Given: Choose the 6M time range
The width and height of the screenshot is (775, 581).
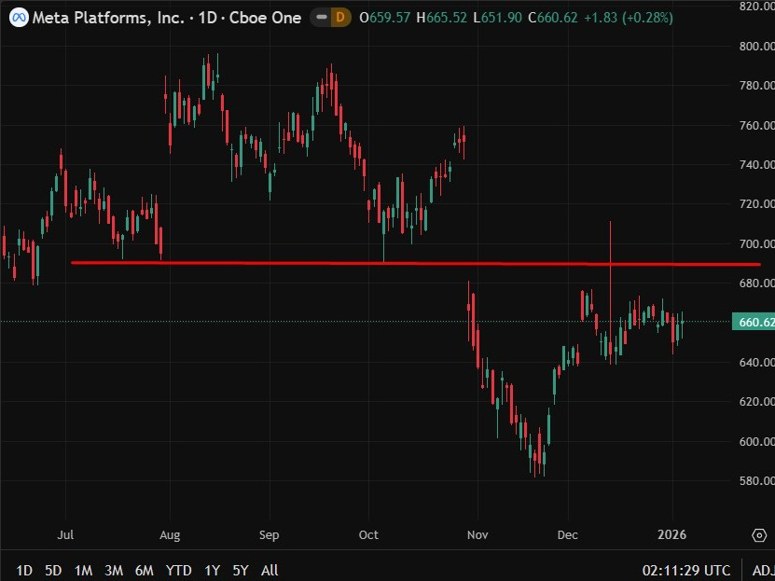Looking at the screenshot, I should pyautogui.click(x=145, y=570).
